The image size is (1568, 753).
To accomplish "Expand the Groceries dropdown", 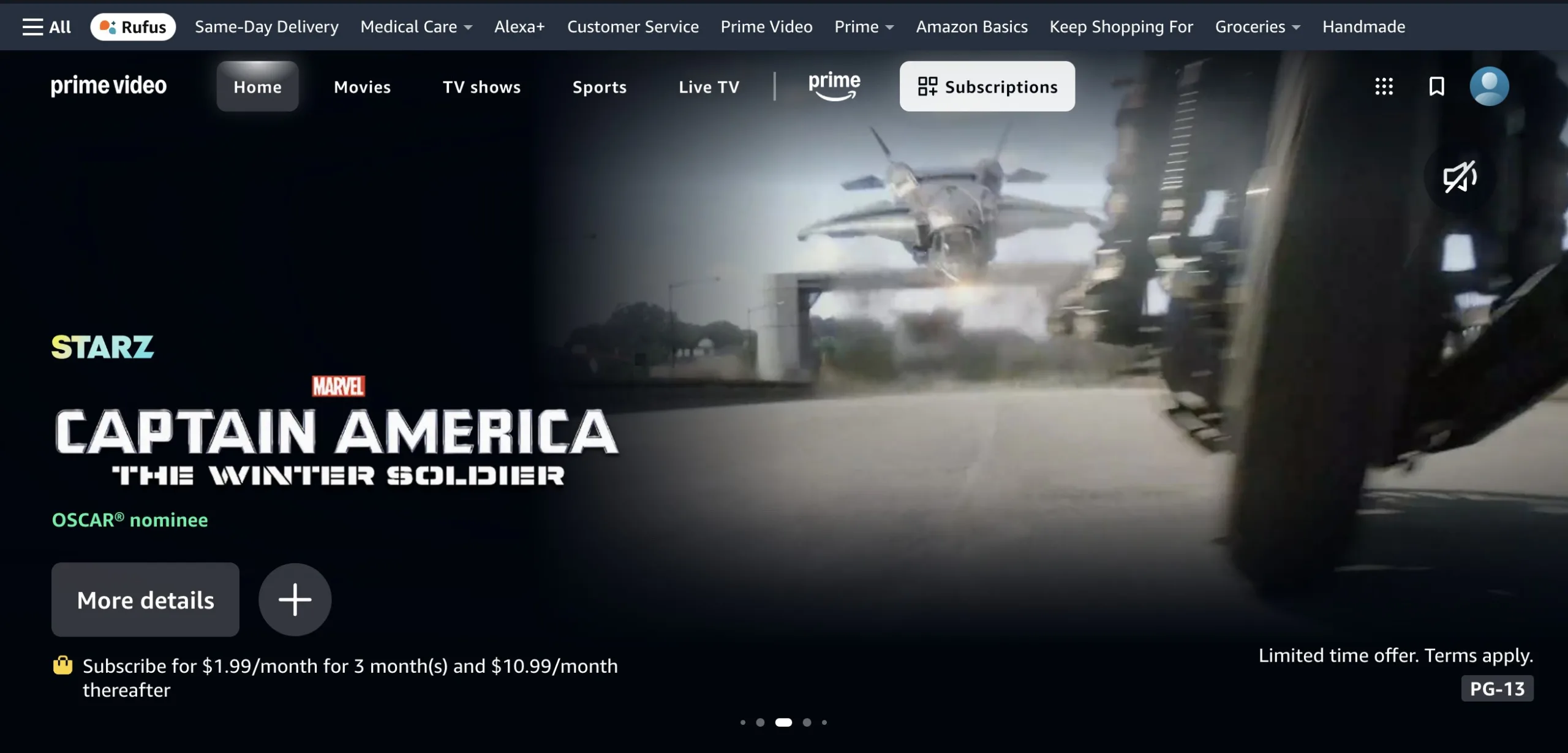I will 1257,26.
